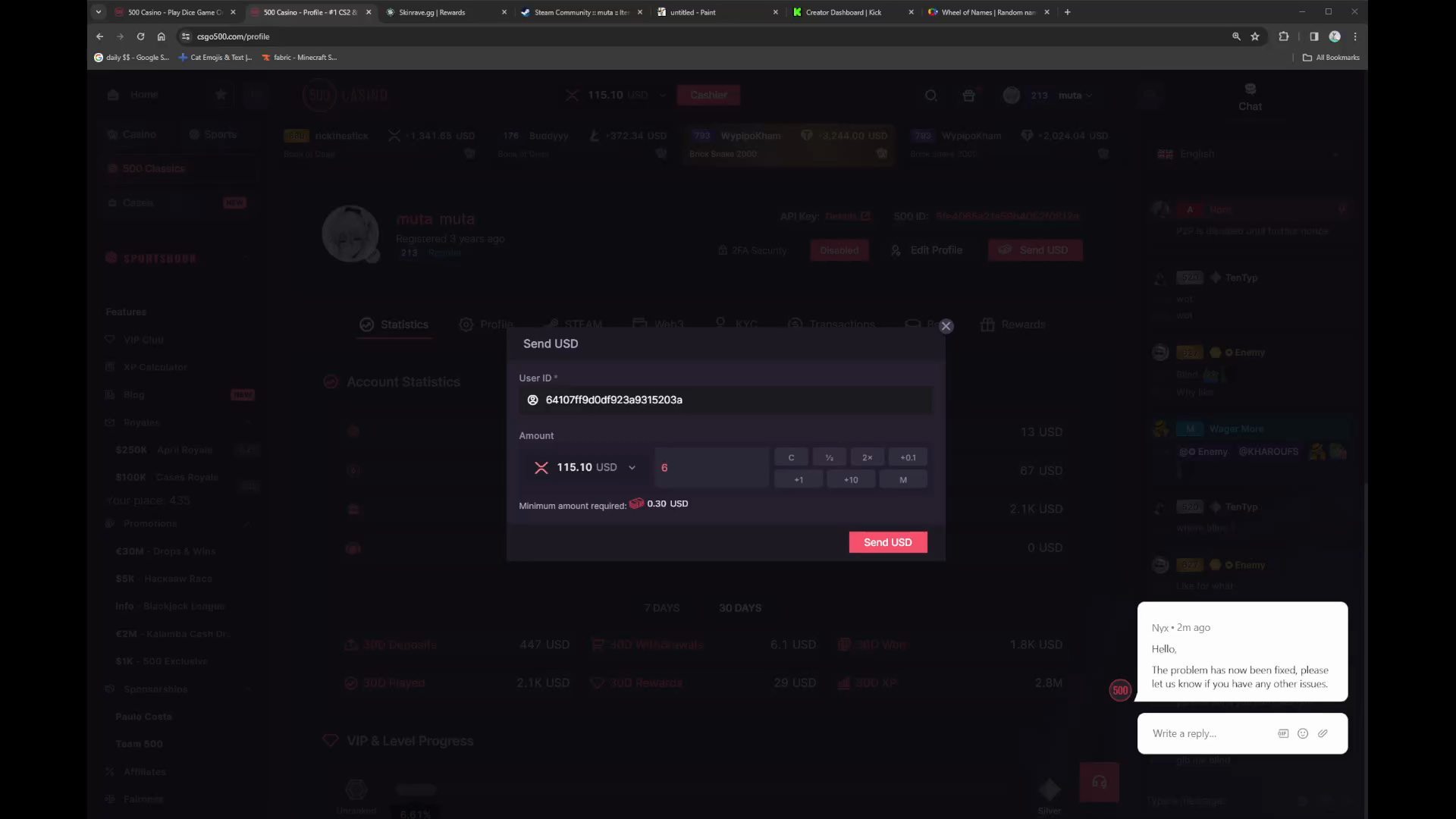1456x819 pixels.
Task: Open the headset support button
Action: click(1100, 782)
